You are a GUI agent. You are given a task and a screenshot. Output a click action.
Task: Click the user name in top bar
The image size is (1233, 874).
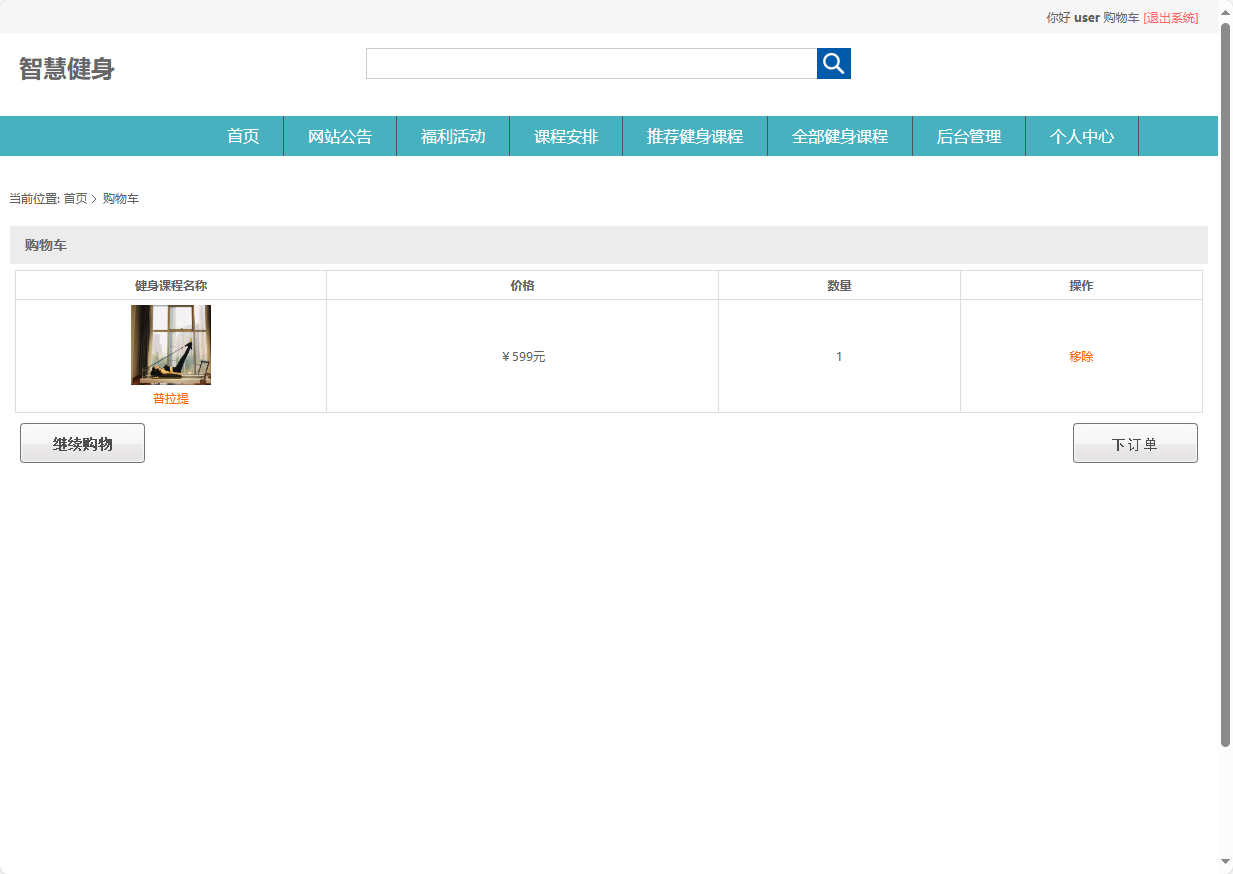coord(1086,18)
